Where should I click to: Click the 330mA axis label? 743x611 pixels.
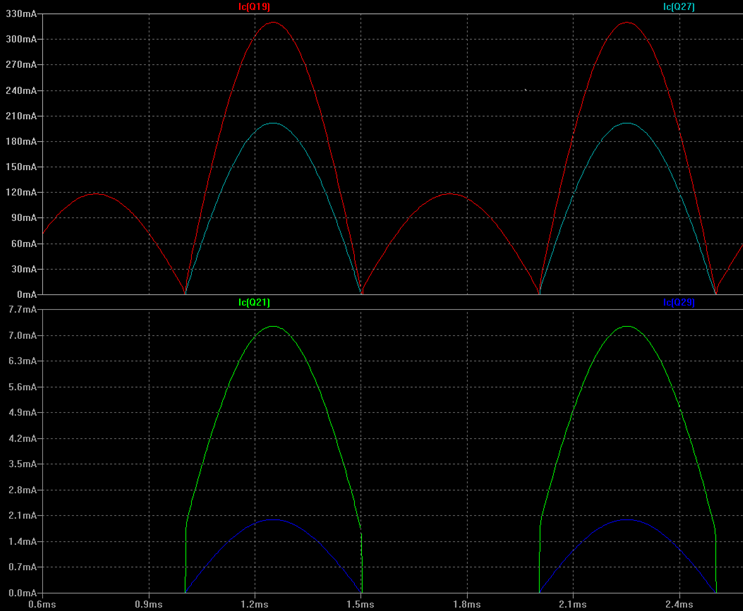click(x=21, y=14)
